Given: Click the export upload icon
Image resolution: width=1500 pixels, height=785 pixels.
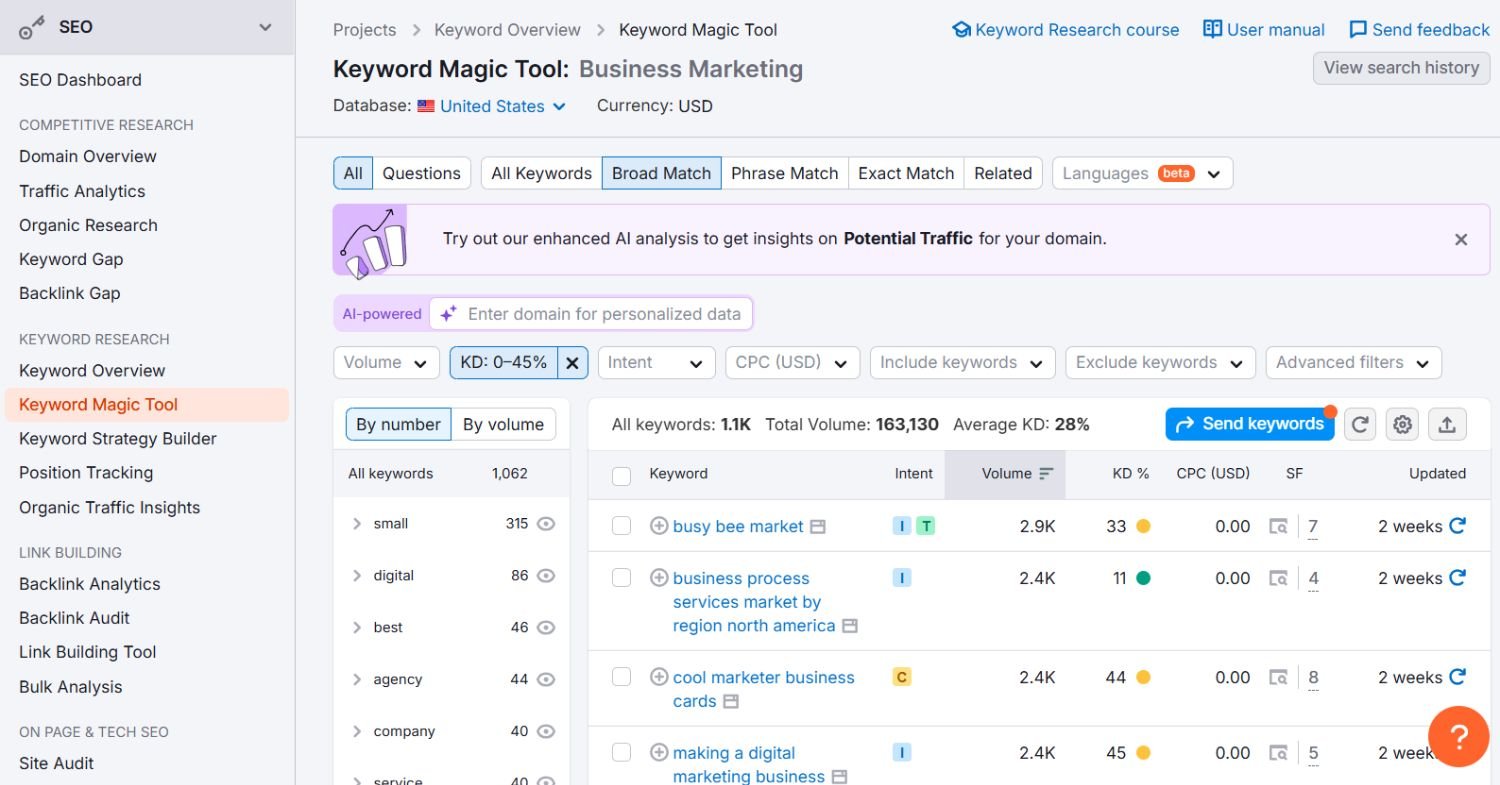Looking at the screenshot, I should pos(1447,424).
